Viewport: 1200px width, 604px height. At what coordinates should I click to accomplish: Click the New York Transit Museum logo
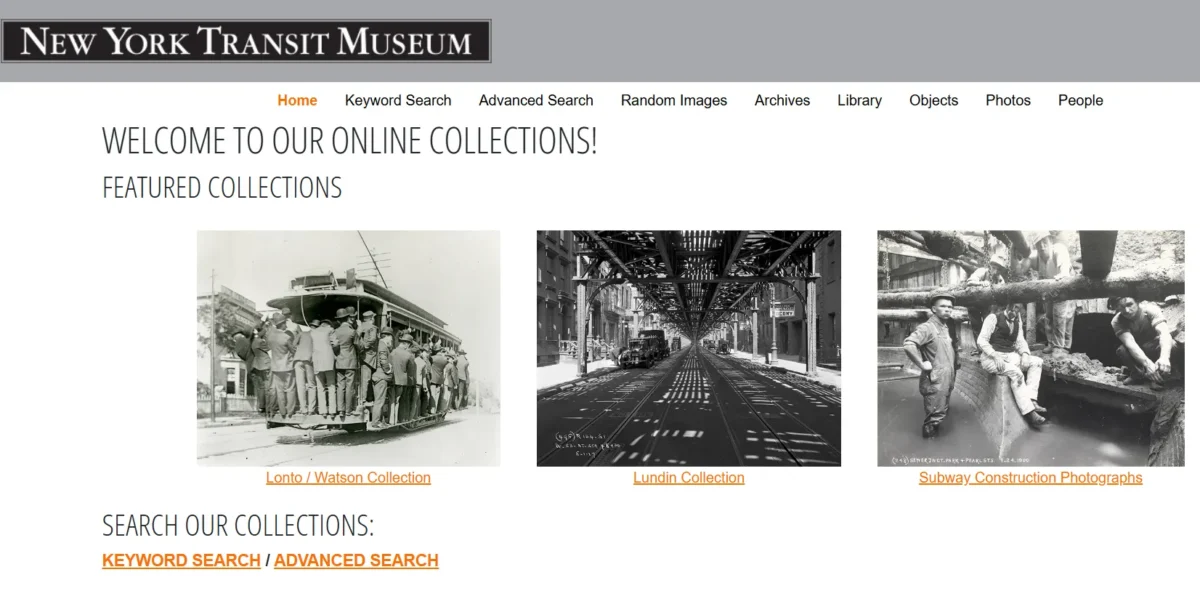[247, 40]
